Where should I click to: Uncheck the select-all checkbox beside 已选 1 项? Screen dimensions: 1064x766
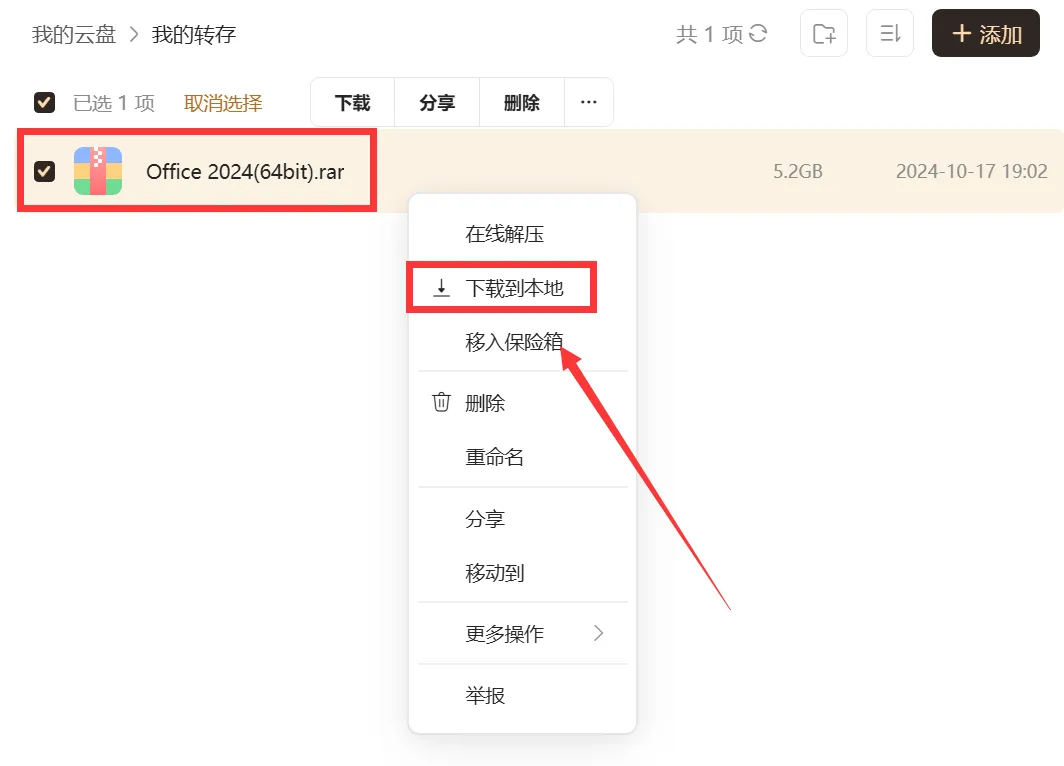pos(44,102)
